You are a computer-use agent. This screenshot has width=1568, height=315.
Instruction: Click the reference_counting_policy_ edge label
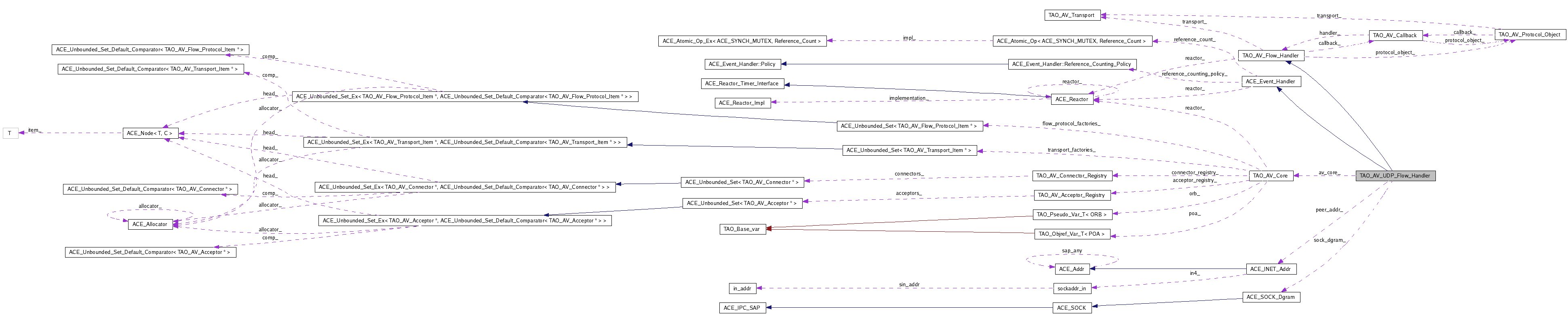click(x=1194, y=74)
